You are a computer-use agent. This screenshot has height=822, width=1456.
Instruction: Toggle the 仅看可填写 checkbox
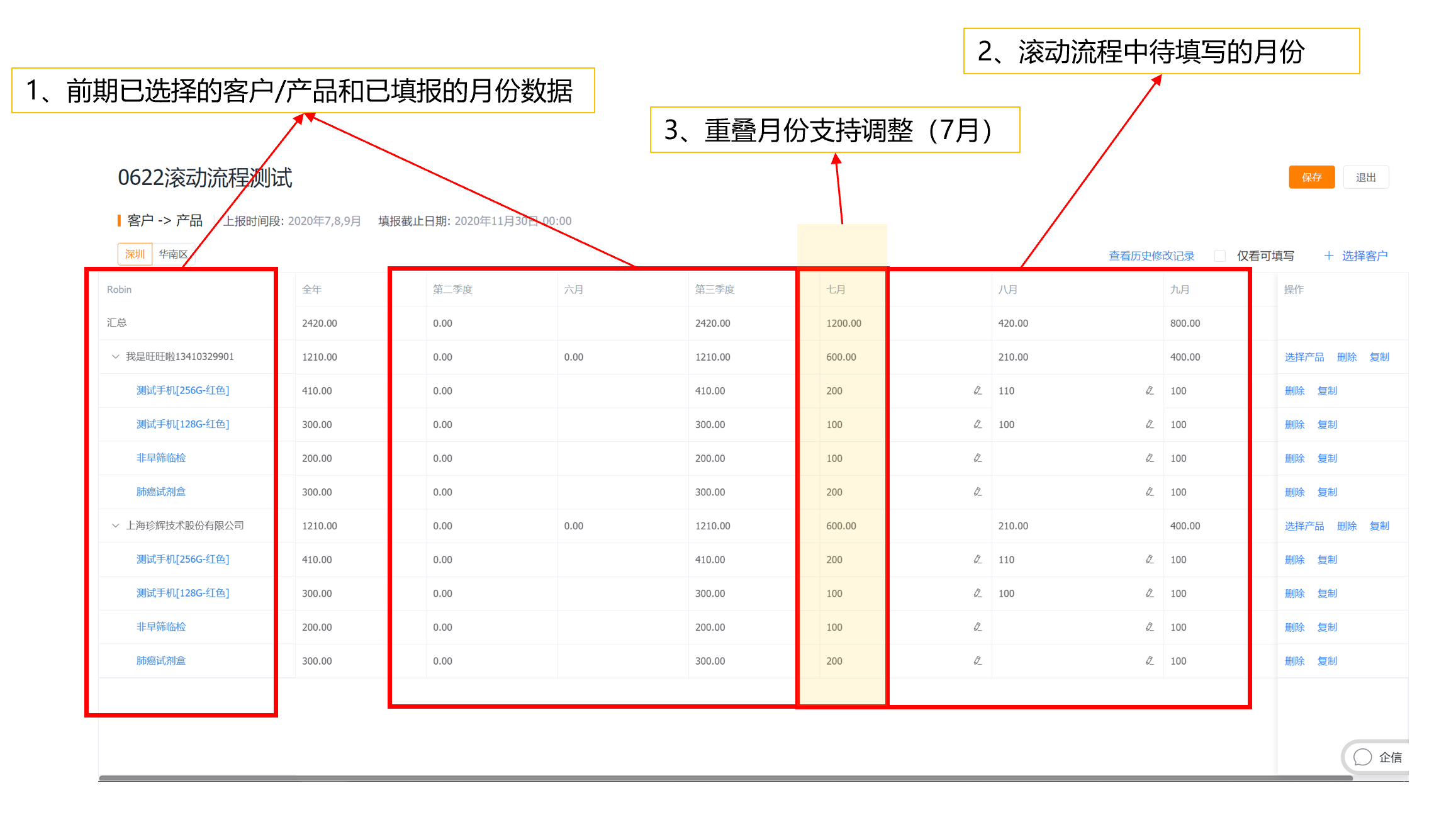coord(1219,256)
